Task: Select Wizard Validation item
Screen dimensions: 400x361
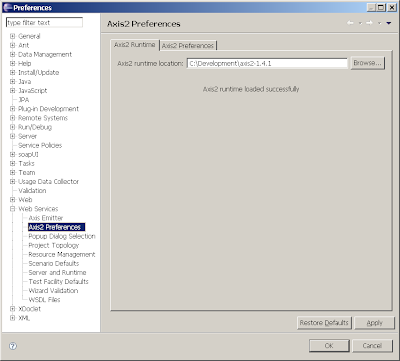Action: [x=53, y=291]
